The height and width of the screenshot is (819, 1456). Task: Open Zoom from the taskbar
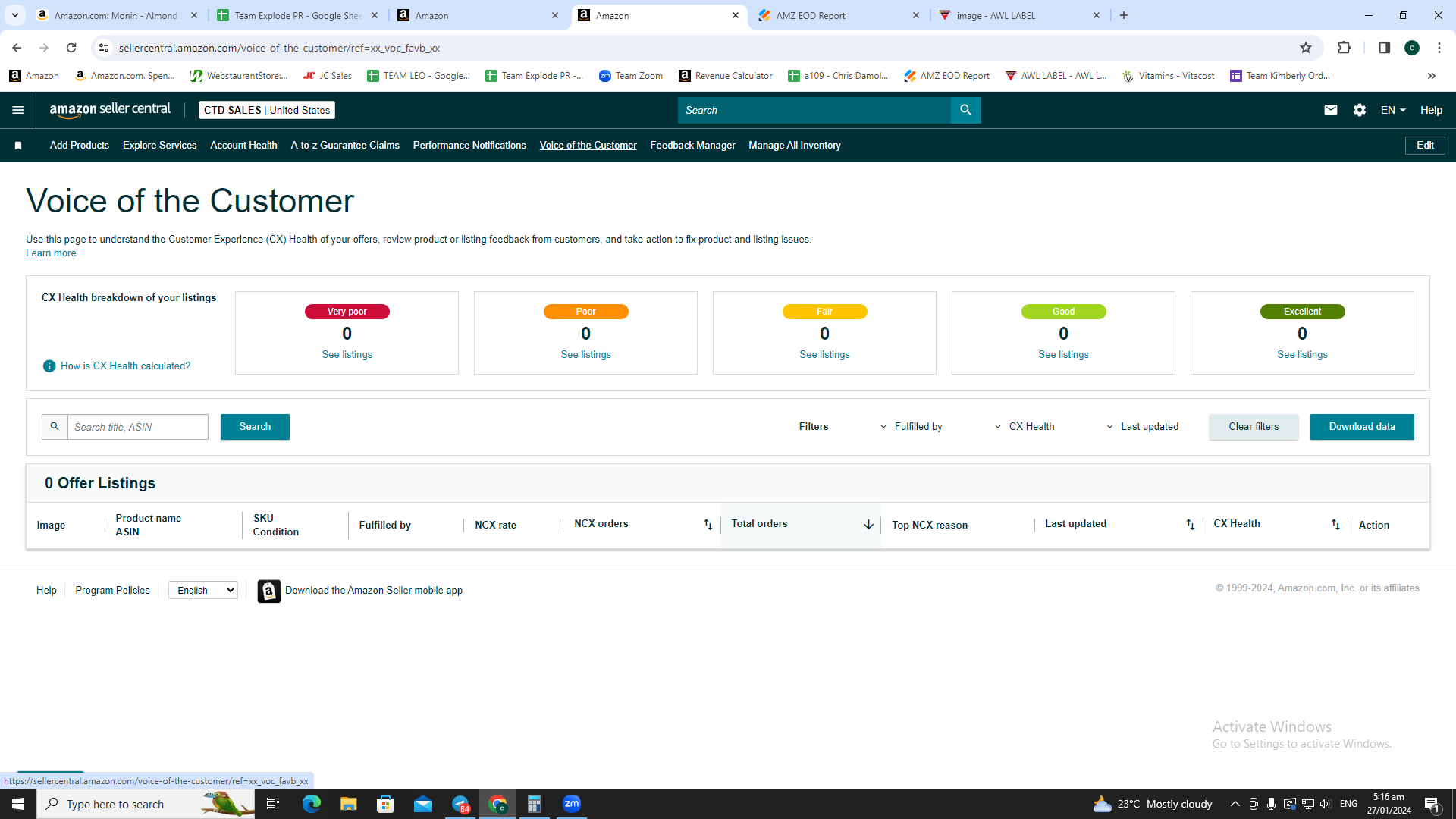point(572,804)
